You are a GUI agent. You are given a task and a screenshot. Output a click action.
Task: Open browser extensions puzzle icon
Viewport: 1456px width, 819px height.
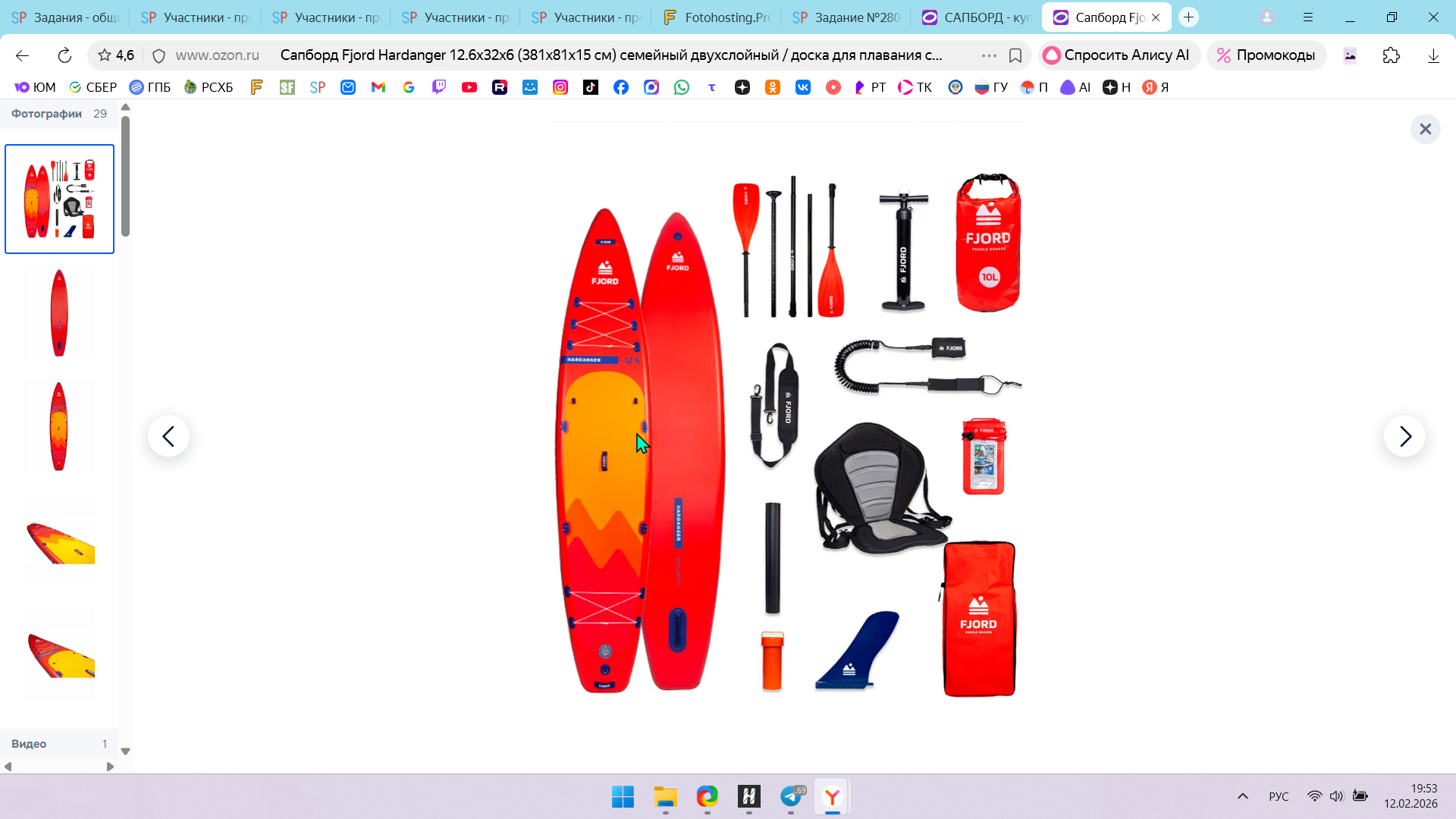click(1391, 55)
